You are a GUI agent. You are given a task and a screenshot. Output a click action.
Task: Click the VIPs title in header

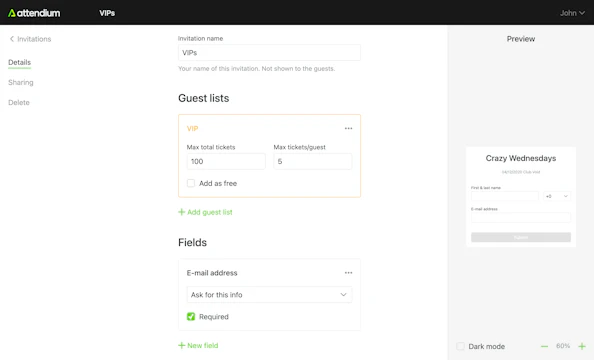tap(107, 13)
